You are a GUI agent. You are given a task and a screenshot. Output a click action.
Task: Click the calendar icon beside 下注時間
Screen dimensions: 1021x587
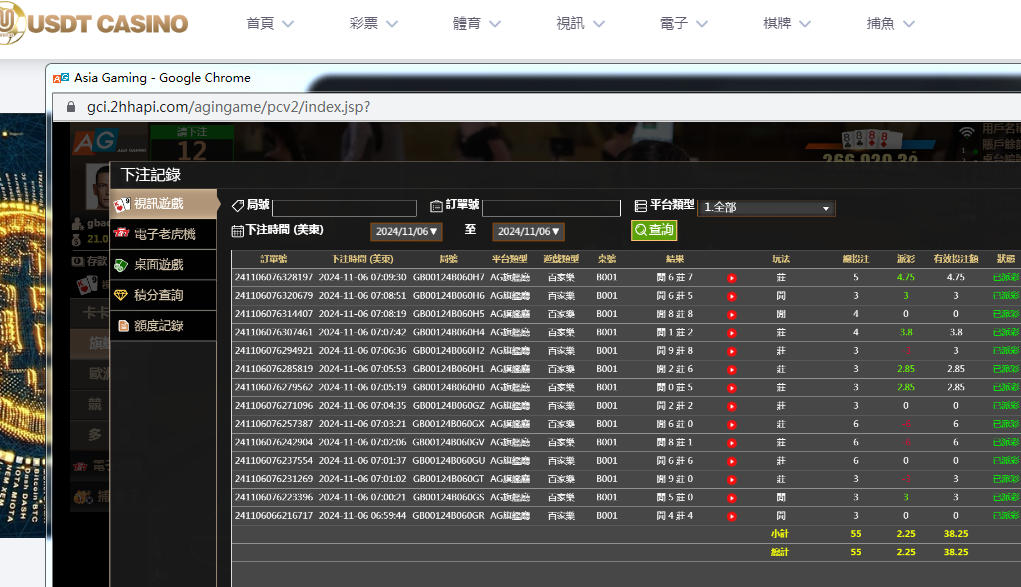coord(237,231)
